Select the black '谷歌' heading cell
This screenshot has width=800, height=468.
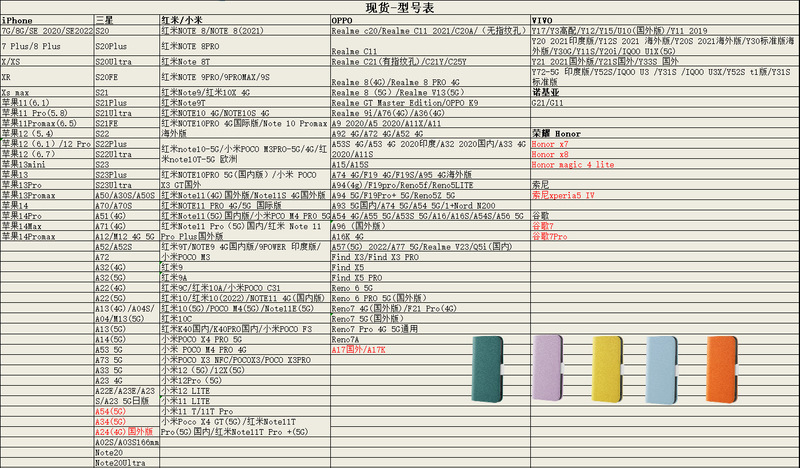coord(665,216)
